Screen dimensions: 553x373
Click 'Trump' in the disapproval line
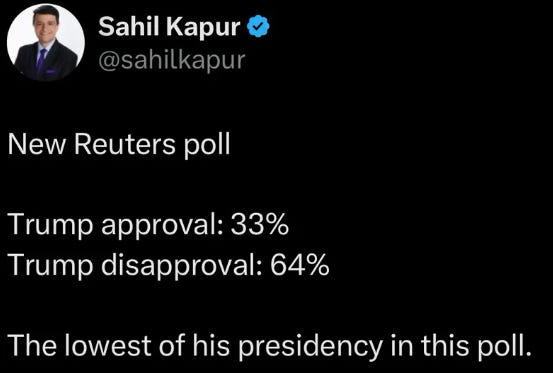[x=50, y=266]
